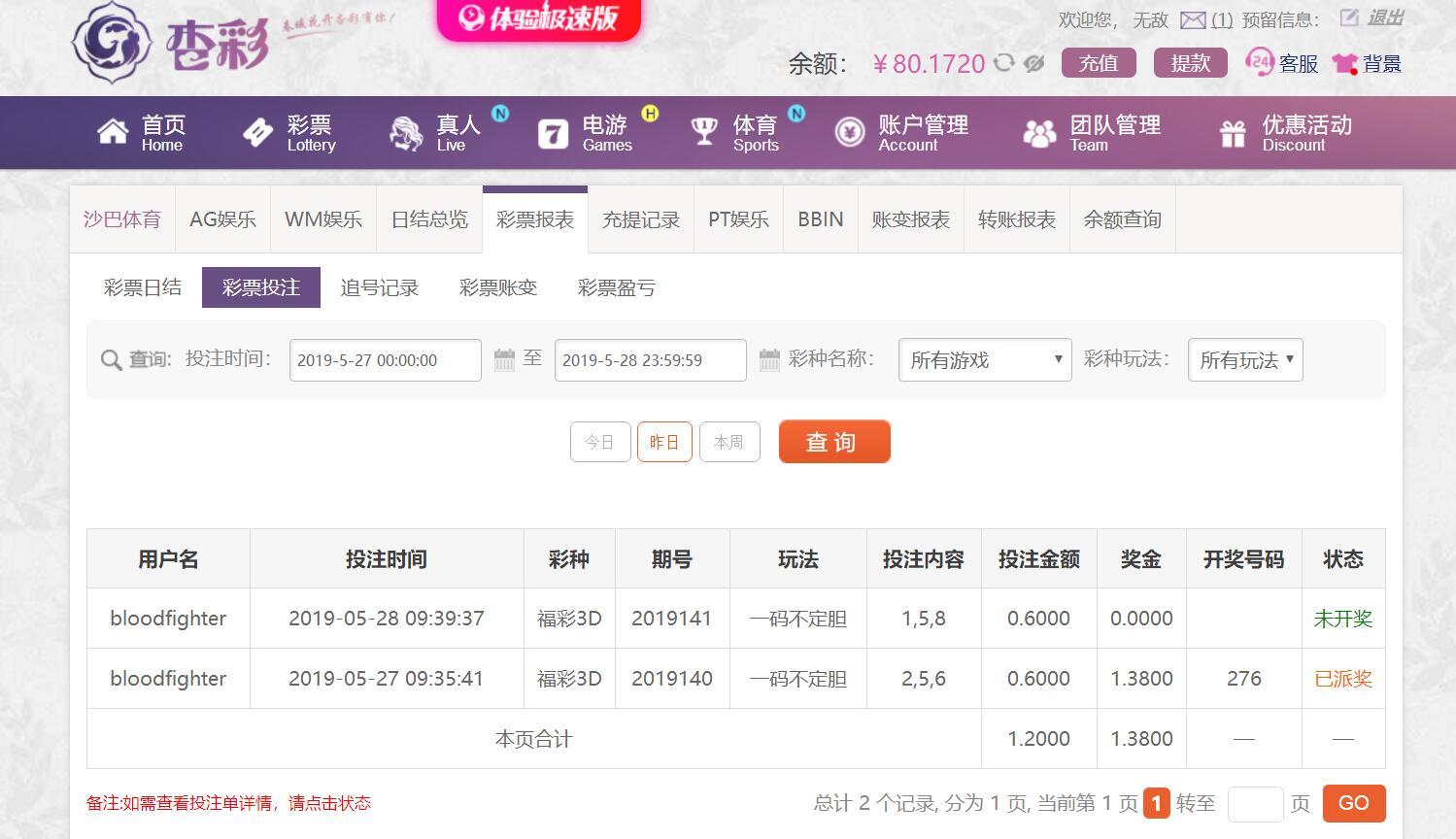
Task: Switch to 日结总览 tab
Action: click(x=429, y=219)
